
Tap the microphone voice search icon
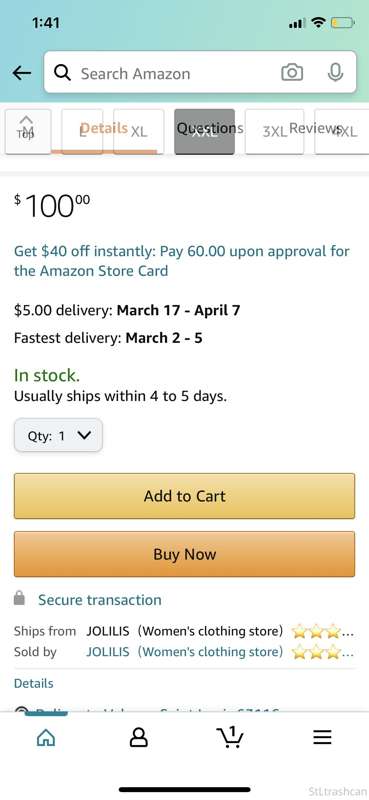coord(335,72)
